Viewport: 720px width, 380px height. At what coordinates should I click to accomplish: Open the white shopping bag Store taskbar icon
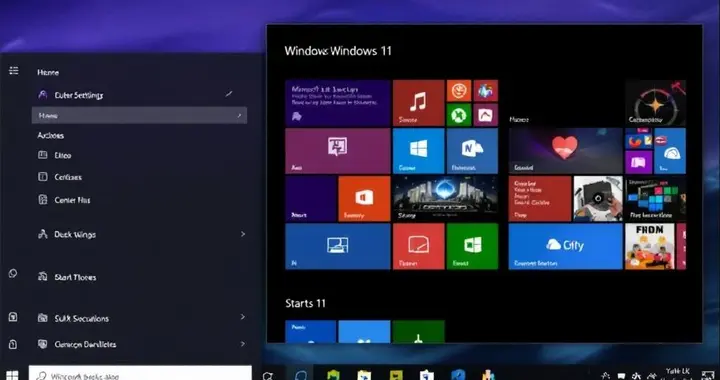427,375
